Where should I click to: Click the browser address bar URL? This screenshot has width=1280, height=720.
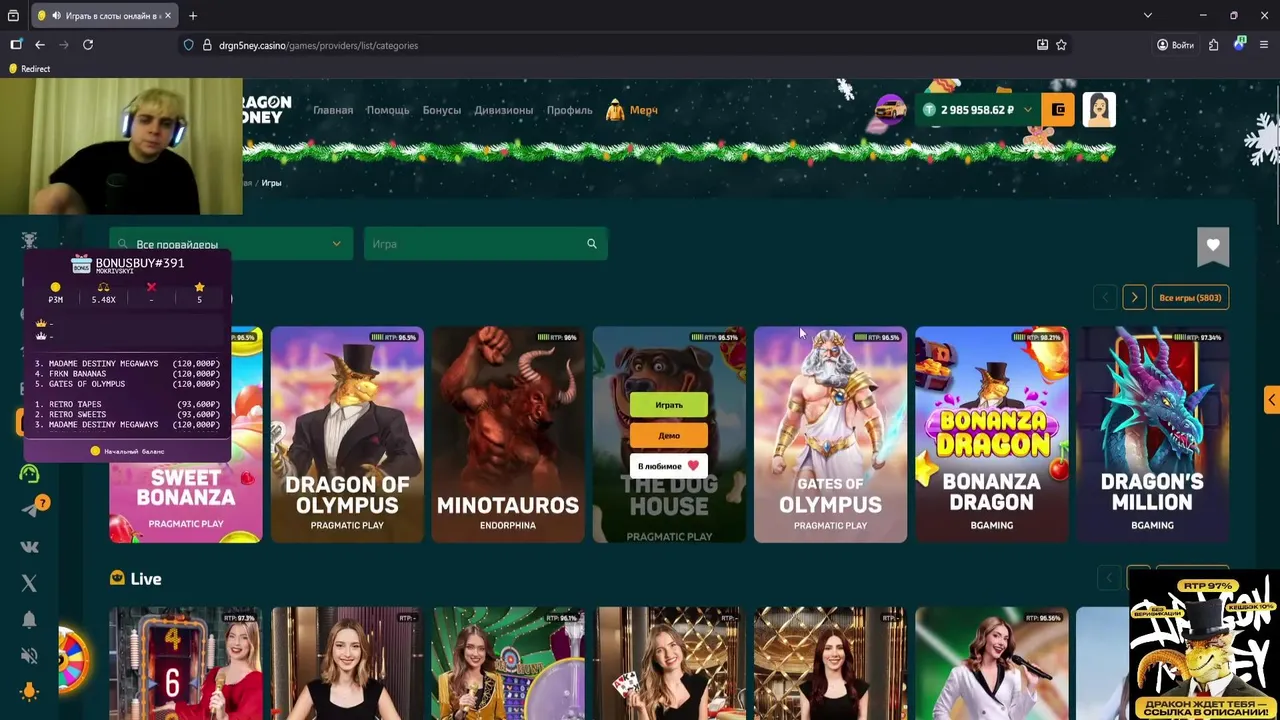318,45
